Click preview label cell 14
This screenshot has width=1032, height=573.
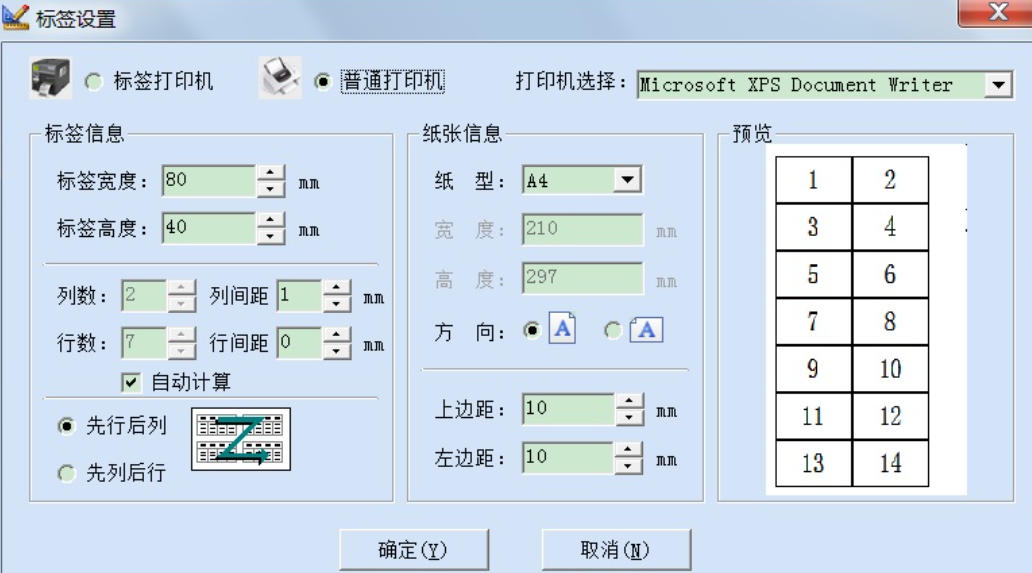[890, 464]
